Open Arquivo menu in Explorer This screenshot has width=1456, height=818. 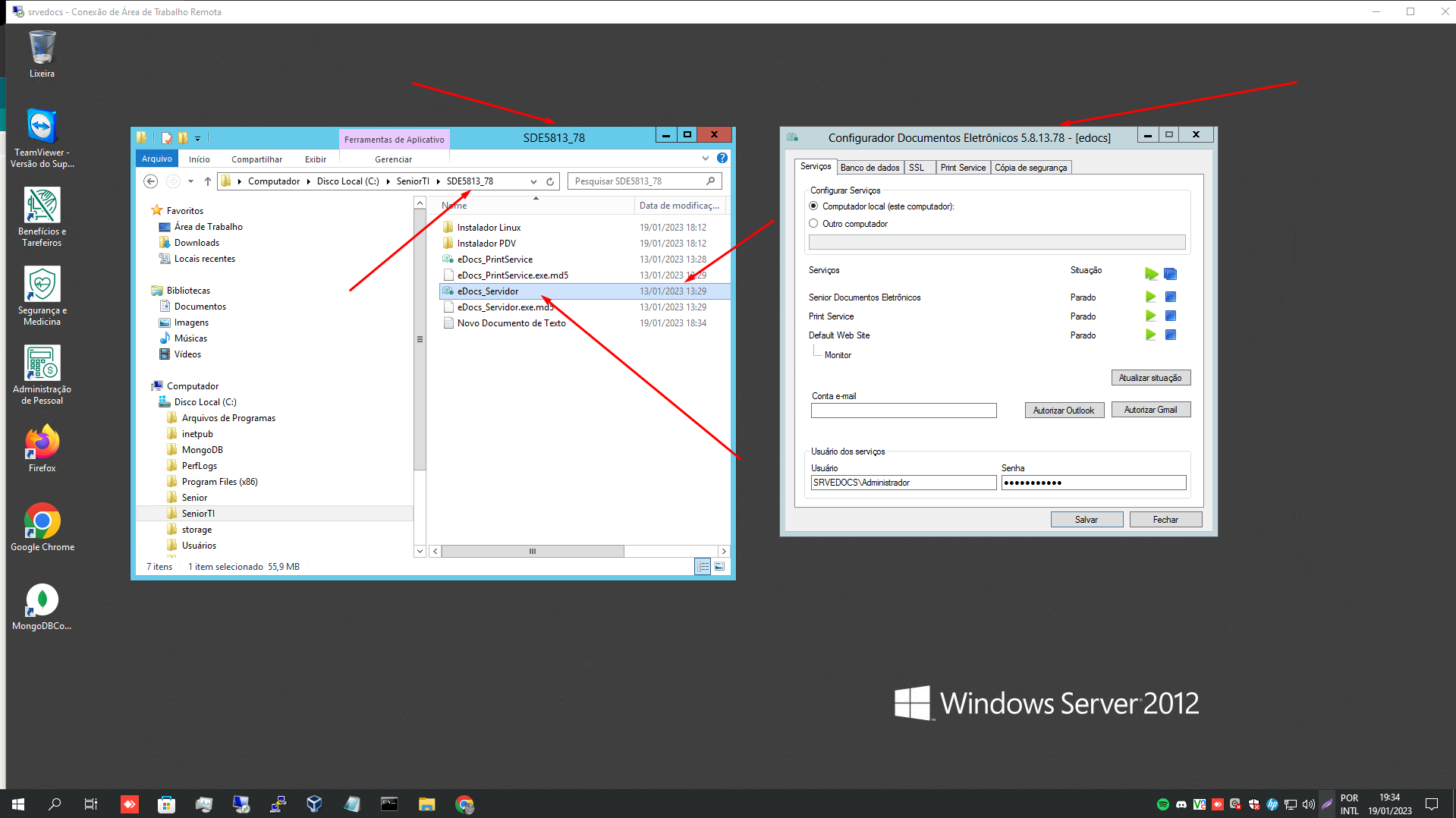click(157, 159)
